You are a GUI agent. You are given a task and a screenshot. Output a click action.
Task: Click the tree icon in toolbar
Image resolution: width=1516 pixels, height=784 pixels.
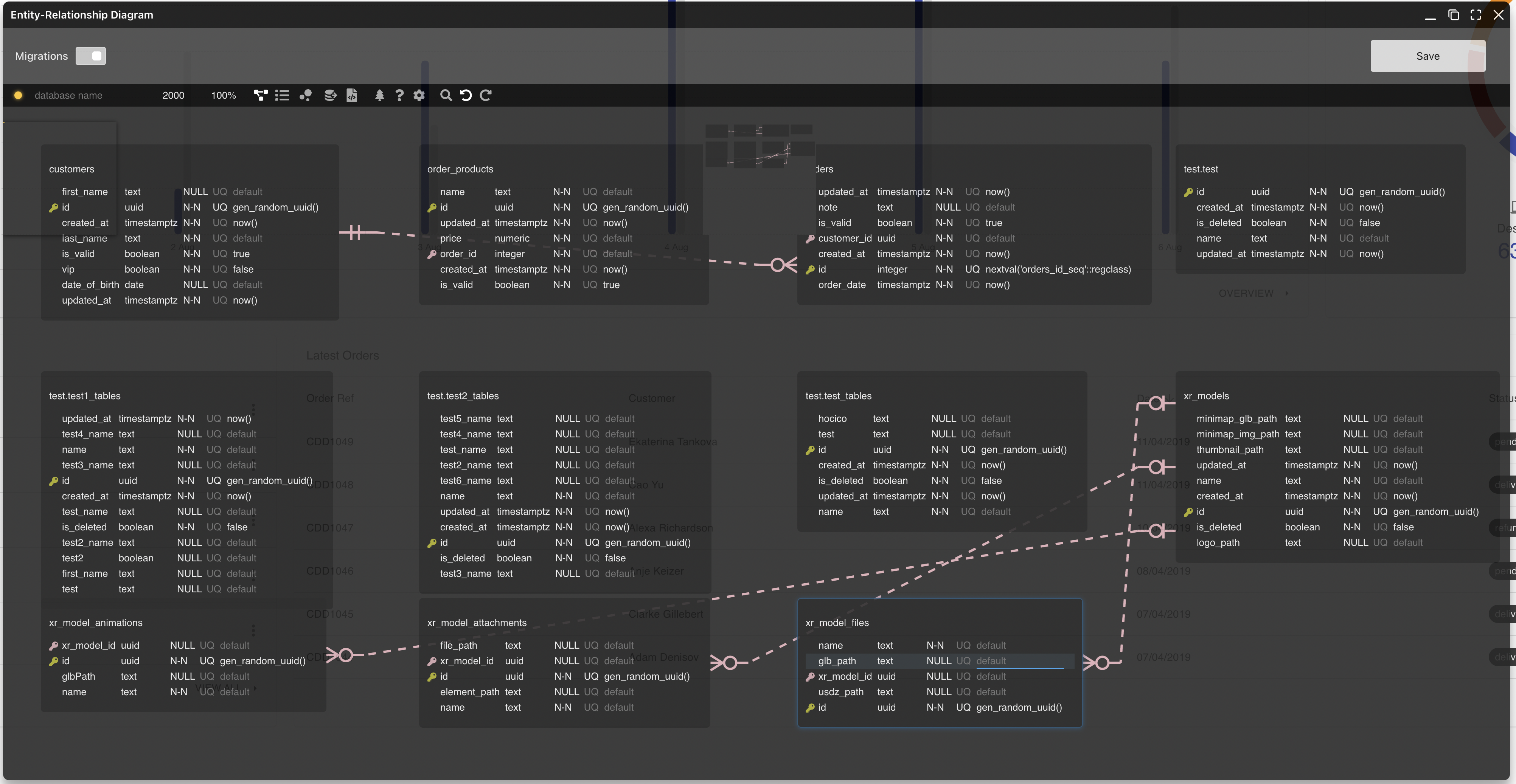coord(380,95)
